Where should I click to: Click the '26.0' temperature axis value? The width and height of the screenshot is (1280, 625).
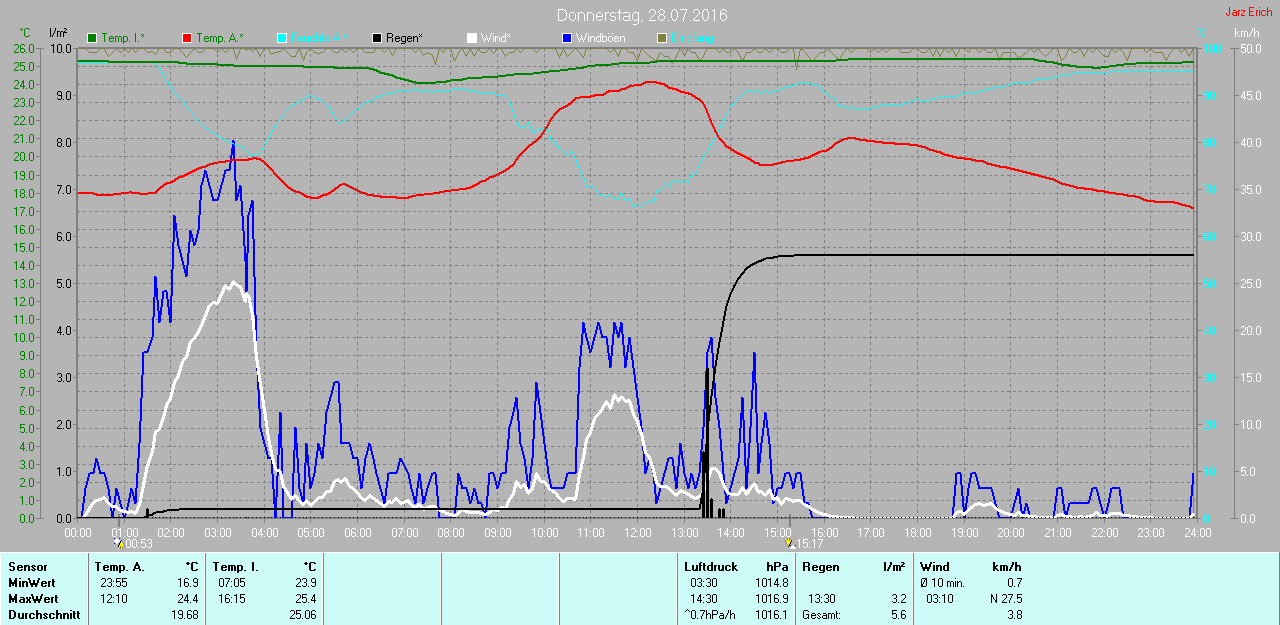[x=24, y=48]
